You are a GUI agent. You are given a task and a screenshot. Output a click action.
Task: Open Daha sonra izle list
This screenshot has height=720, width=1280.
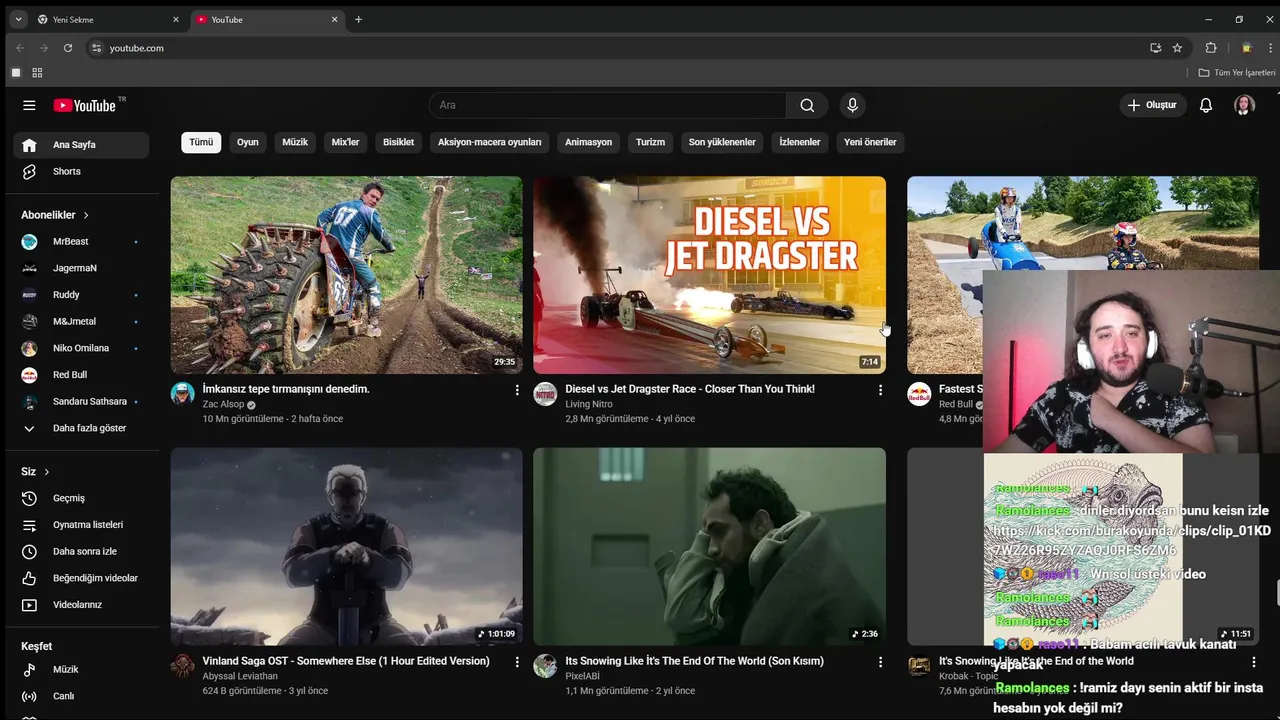pyautogui.click(x=81, y=551)
